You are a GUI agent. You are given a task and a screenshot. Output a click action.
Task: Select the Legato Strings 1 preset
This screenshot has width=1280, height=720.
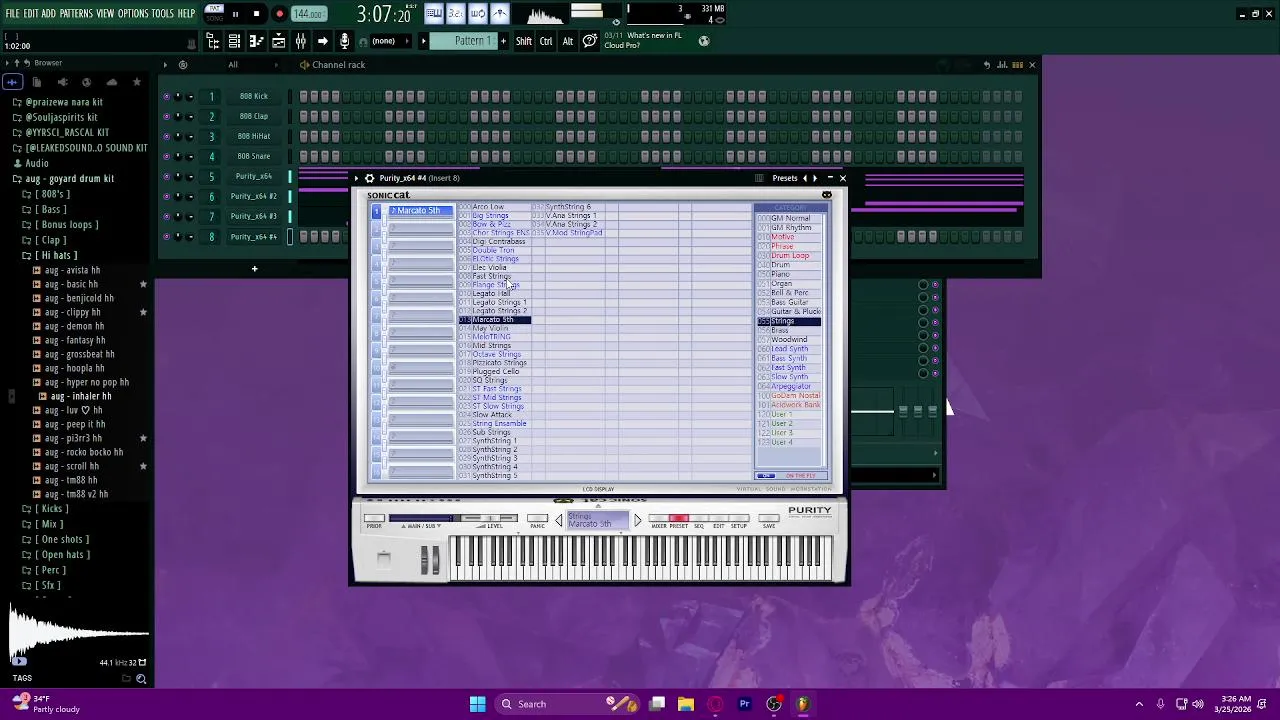498,302
